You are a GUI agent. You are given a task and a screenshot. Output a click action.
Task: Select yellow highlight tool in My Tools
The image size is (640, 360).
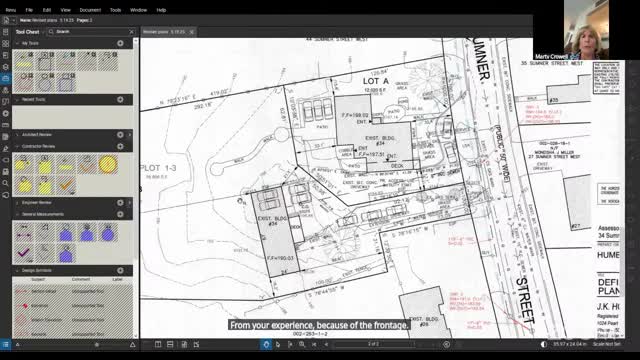24,61
